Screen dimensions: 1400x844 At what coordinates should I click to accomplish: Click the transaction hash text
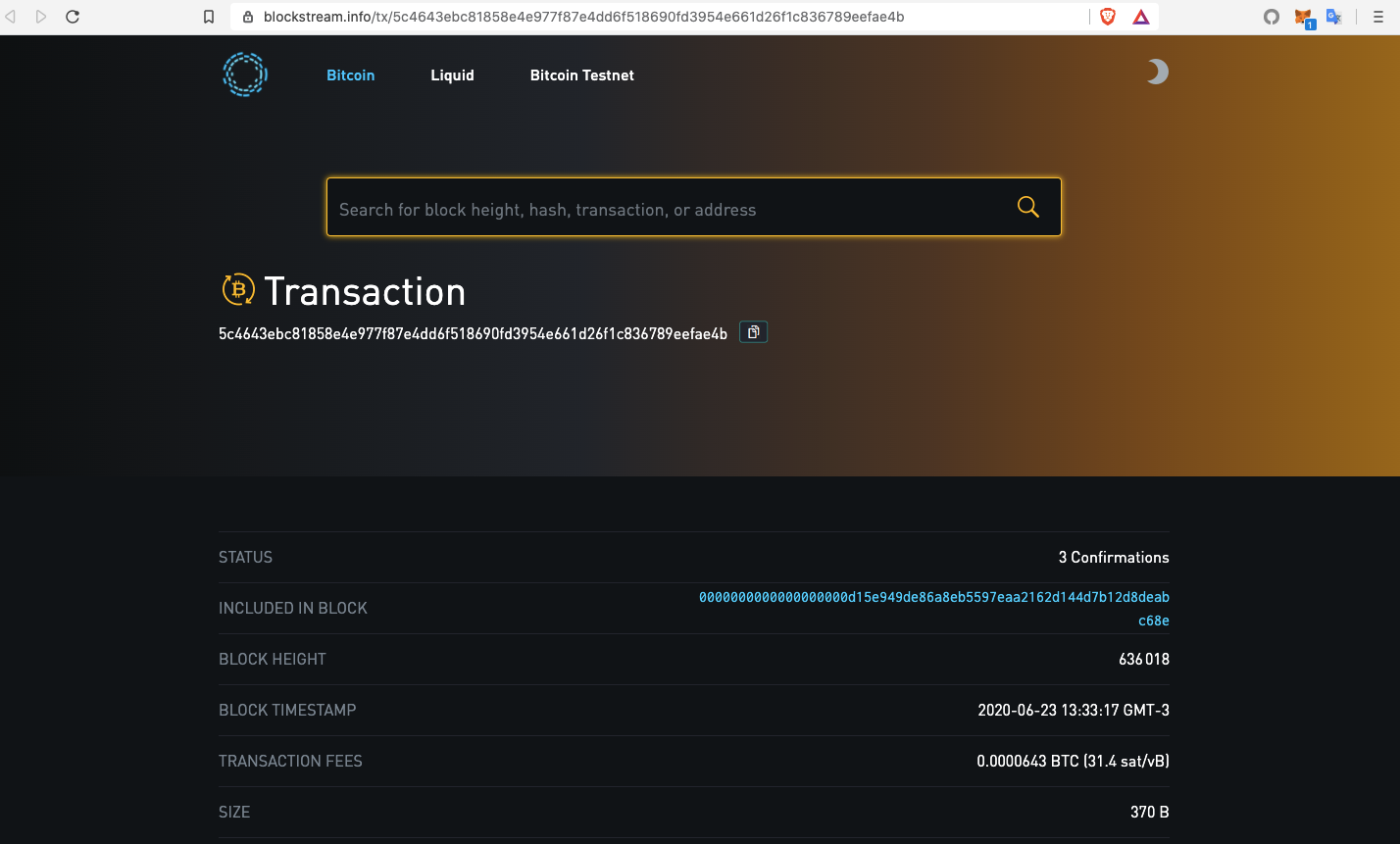click(473, 333)
